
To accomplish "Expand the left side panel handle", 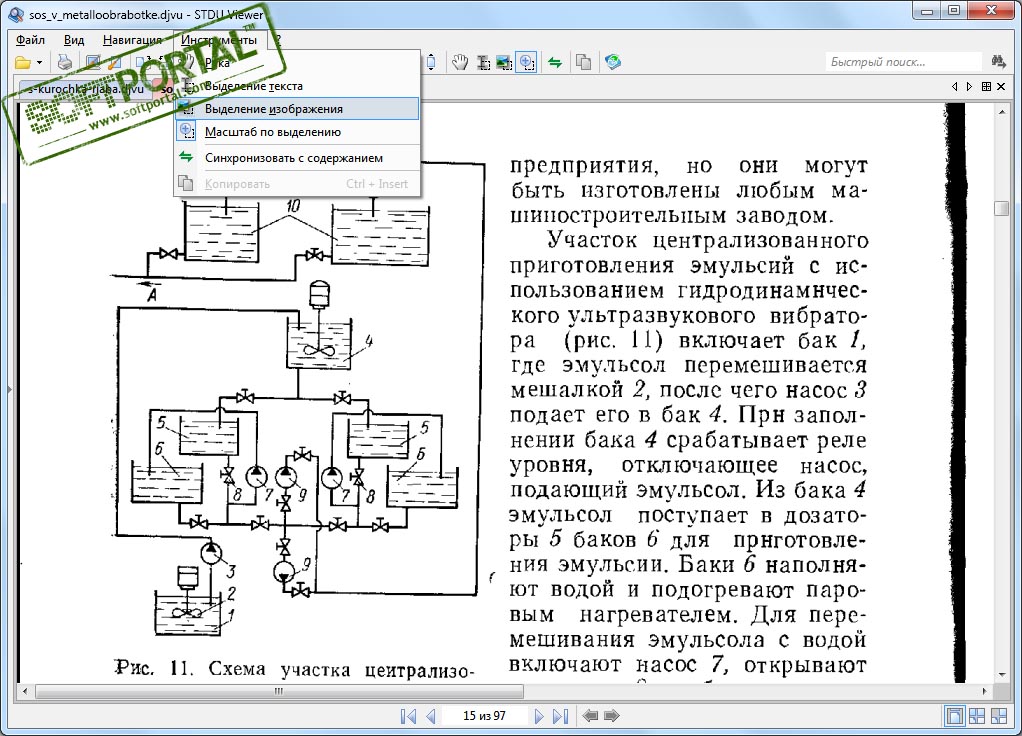I will point(9,390).
